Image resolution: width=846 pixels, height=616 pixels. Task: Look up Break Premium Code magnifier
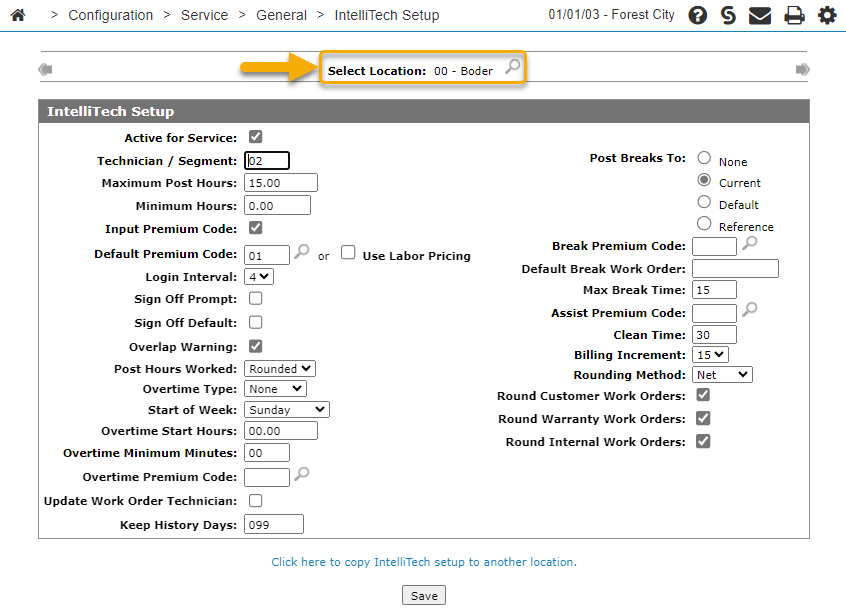(x=749, y=243)
